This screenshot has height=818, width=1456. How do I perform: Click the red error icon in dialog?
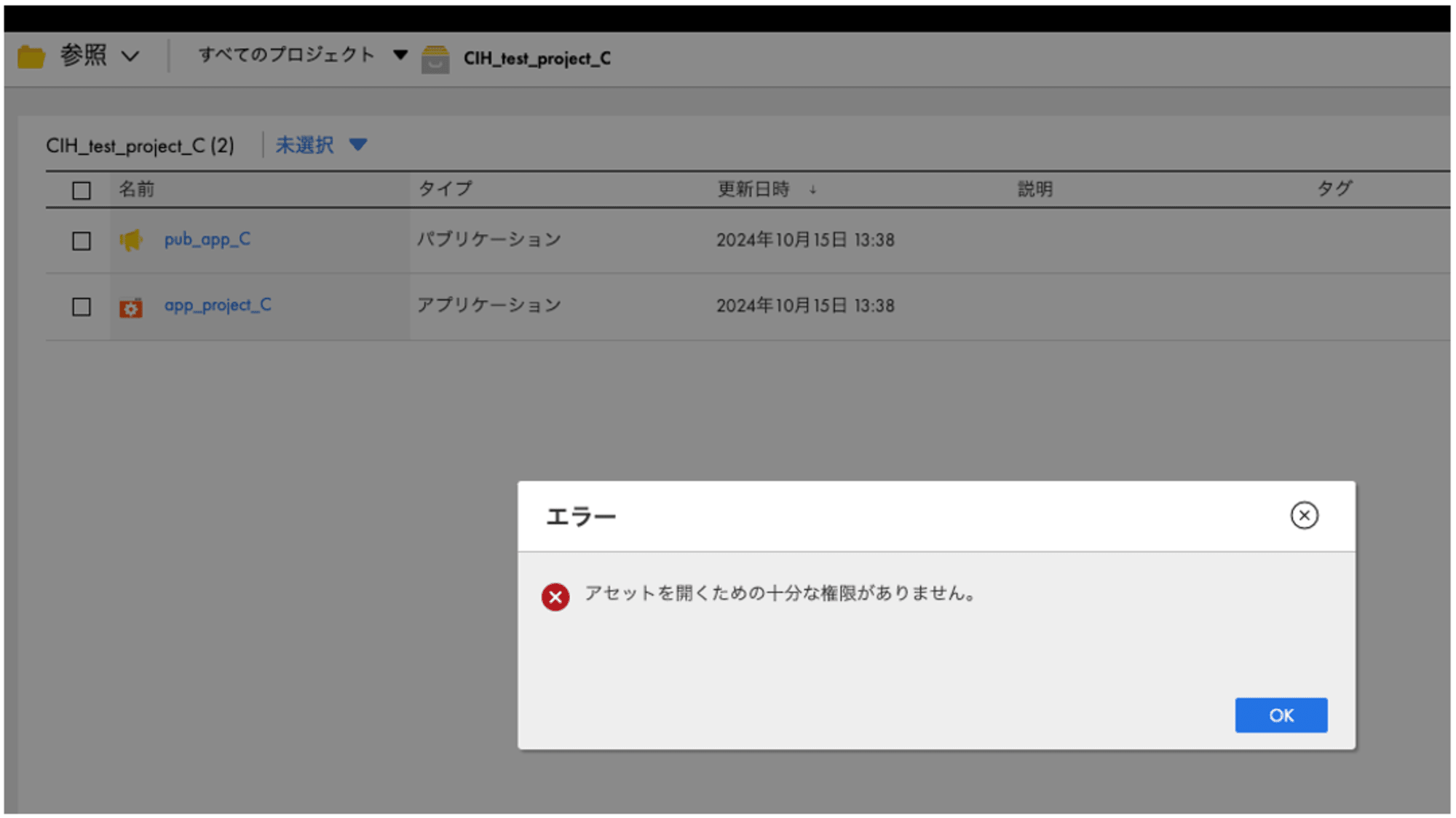click(555, 597)
